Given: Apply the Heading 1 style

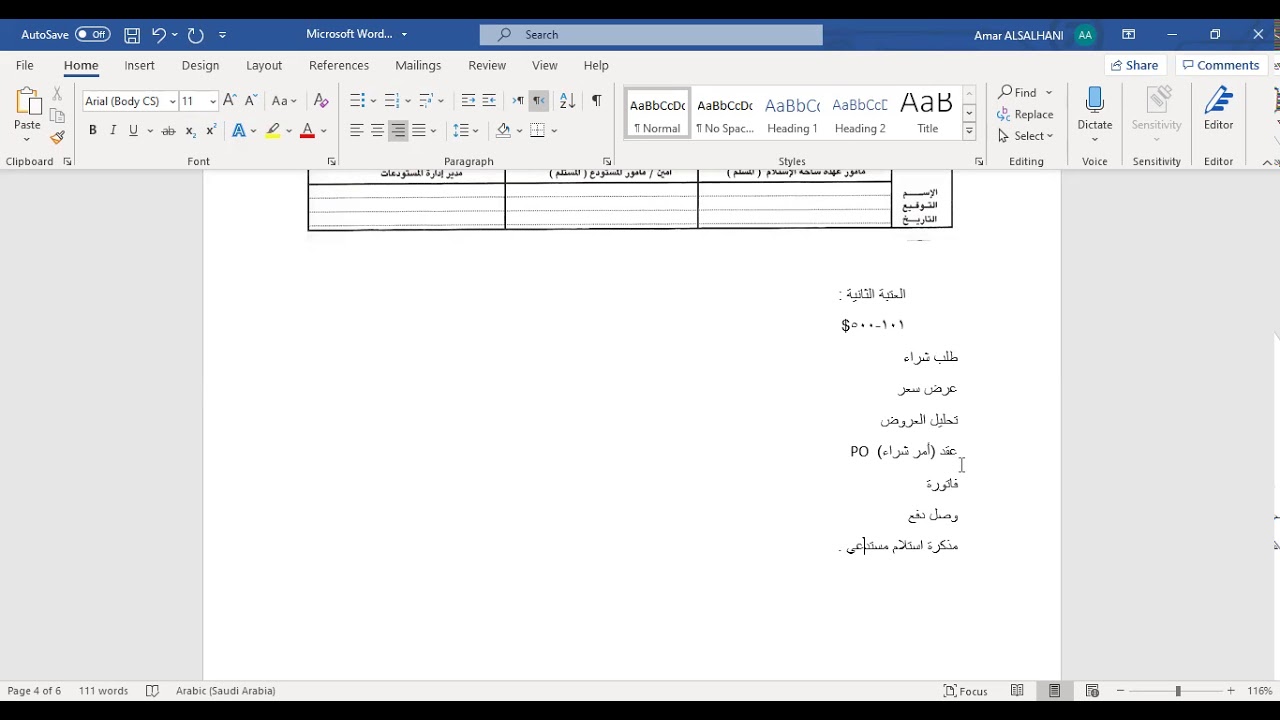Looking at the screenshot, I should tap(792, 113).
